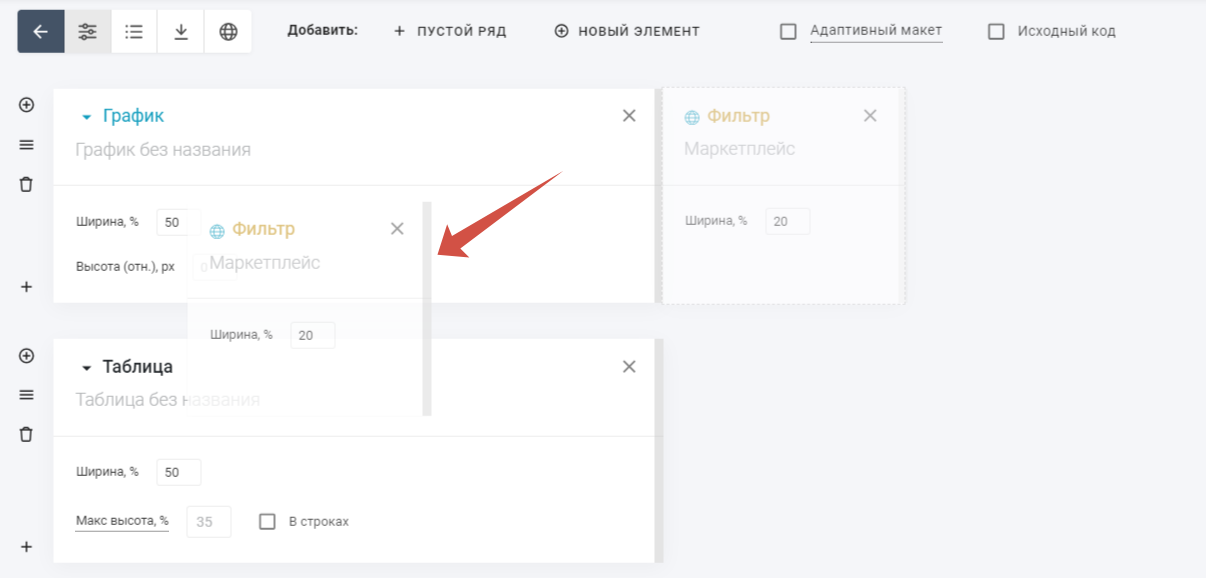1206x578 pixels.
Task: Click the Новый элемент button
Action: [x=627, y=32]
